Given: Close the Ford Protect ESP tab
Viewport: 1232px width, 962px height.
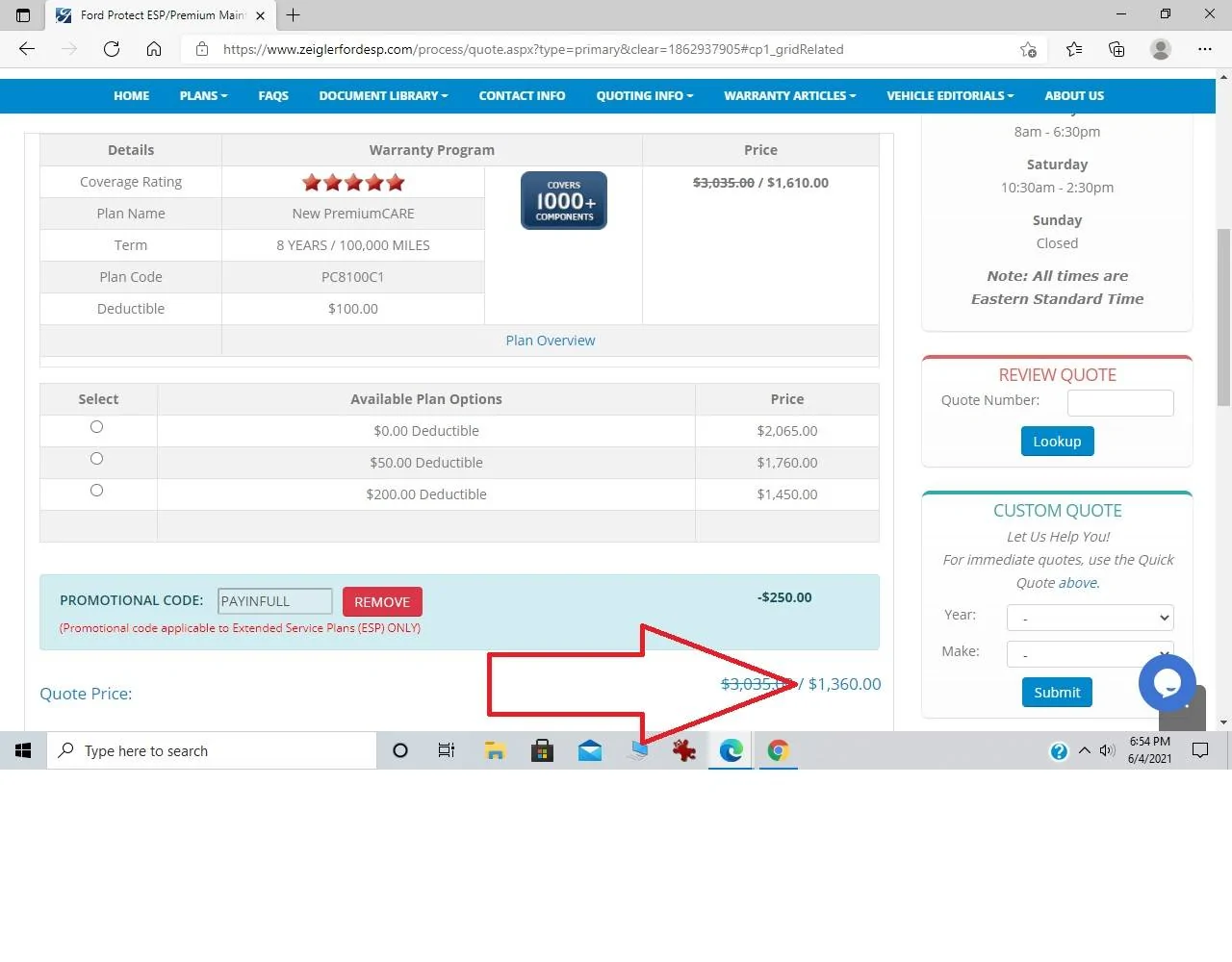Looking at the screenshot, I should coord(260,15).
